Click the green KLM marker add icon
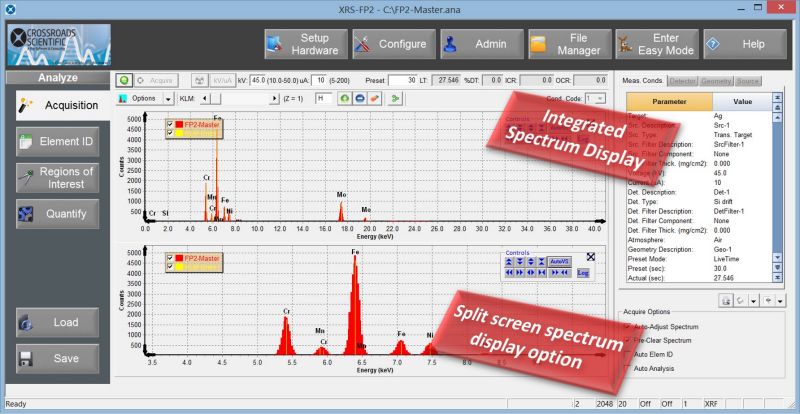800x414 pixels. coord(344,98)
